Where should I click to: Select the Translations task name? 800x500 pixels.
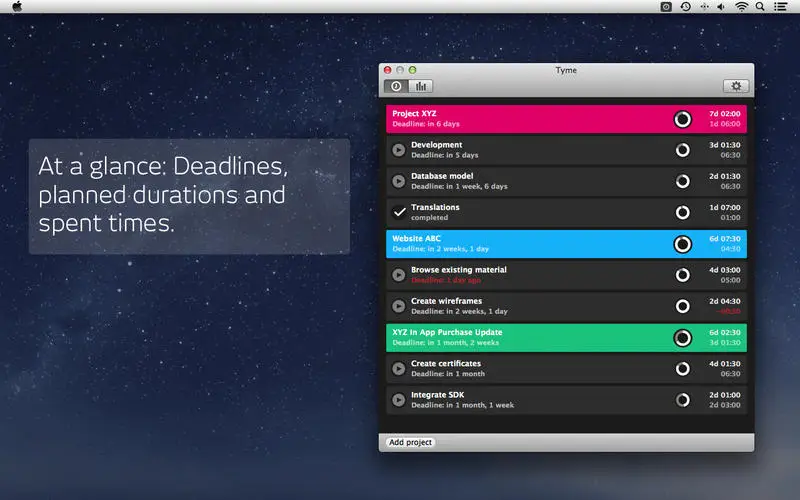[435, 207]
